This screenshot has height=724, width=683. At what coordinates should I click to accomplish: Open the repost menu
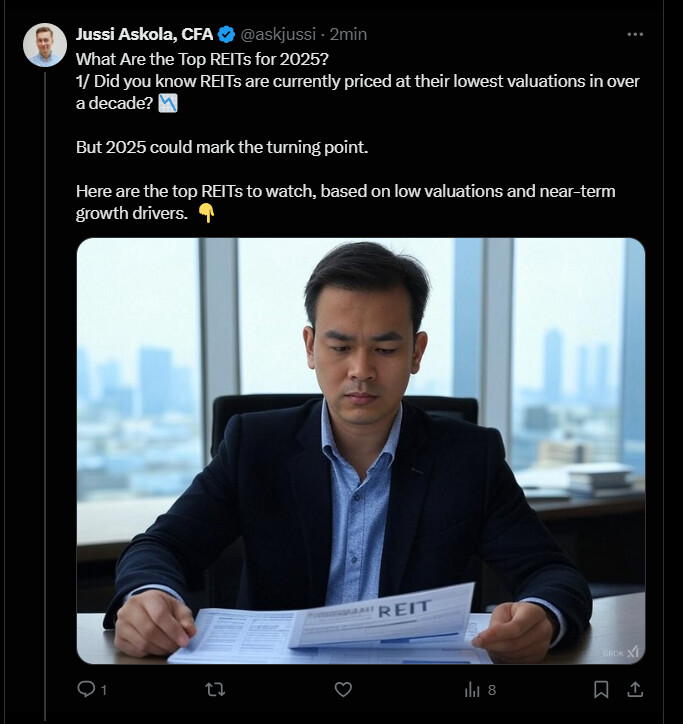[x=214, y=689]
